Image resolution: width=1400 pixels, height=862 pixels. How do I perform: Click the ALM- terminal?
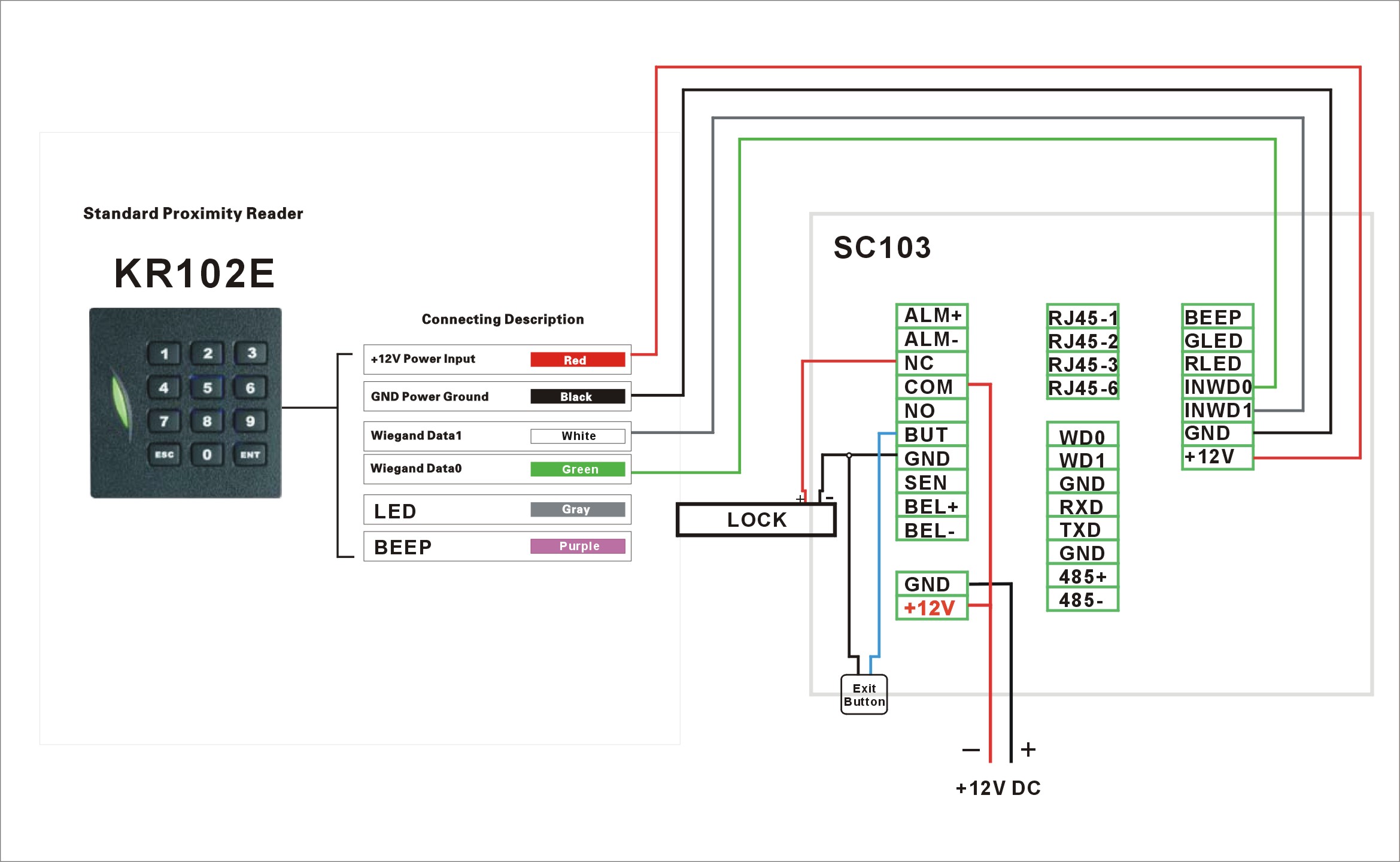point(932,339)
